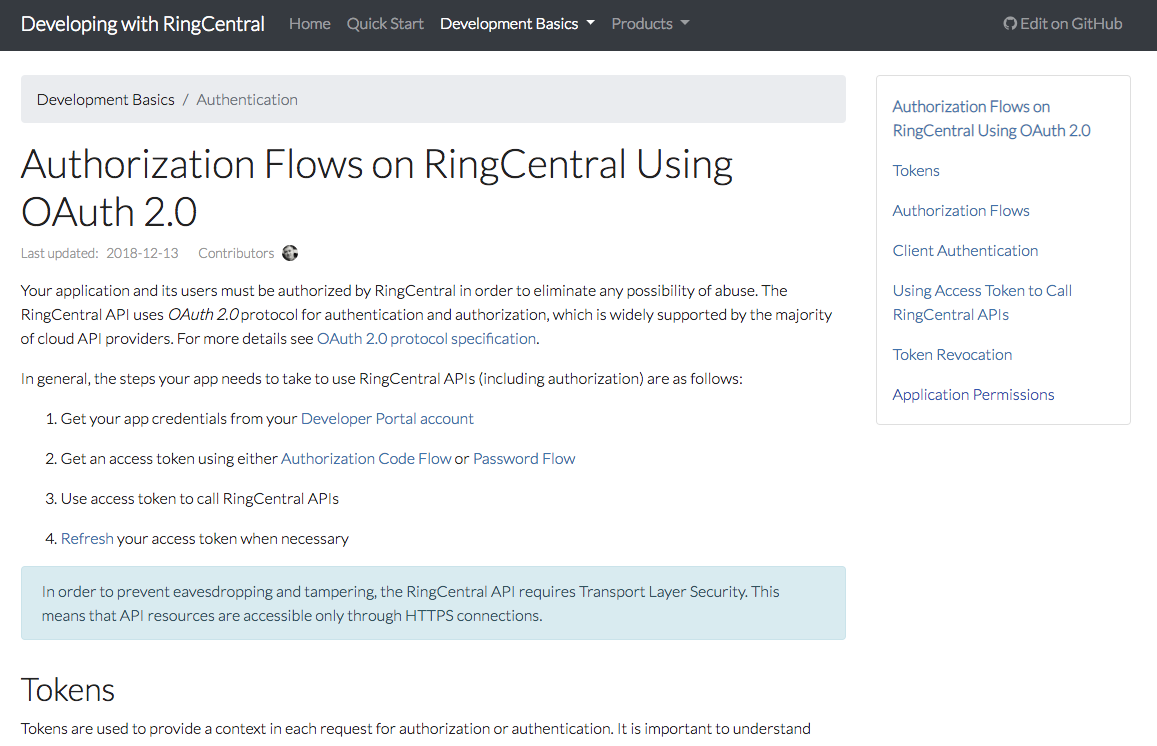Jump to Authorization Flows in the sidebar
1157x746 pixels.
click(x=961, y=210)
